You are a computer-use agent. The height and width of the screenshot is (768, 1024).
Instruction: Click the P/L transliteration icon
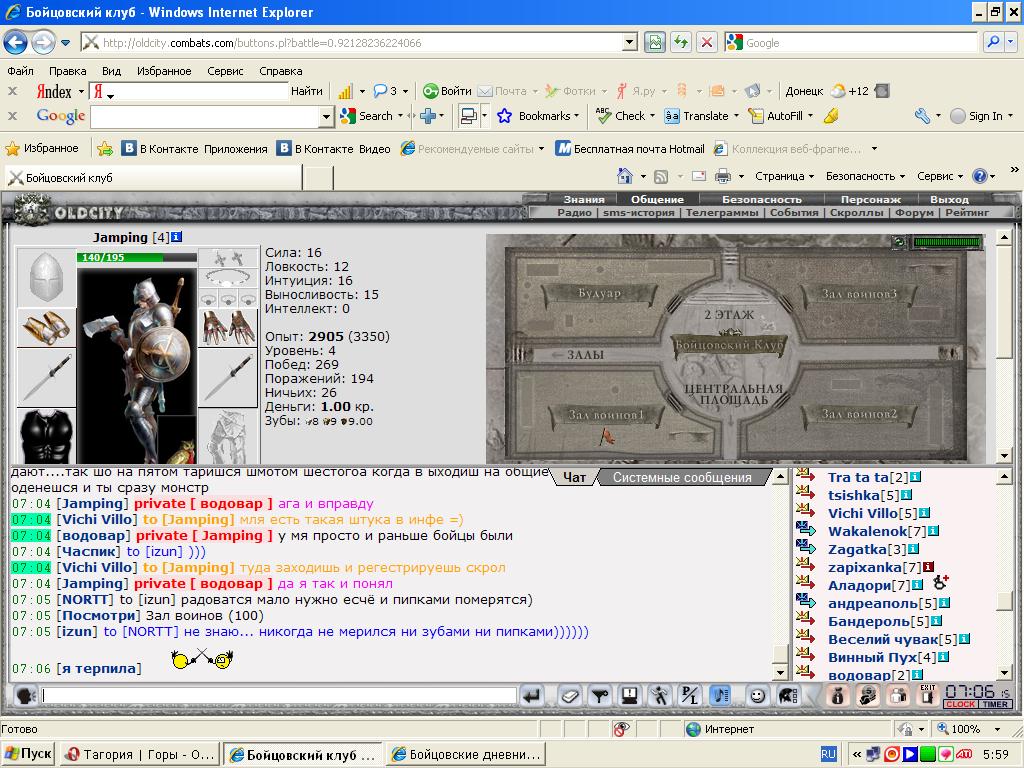(690, 696)
